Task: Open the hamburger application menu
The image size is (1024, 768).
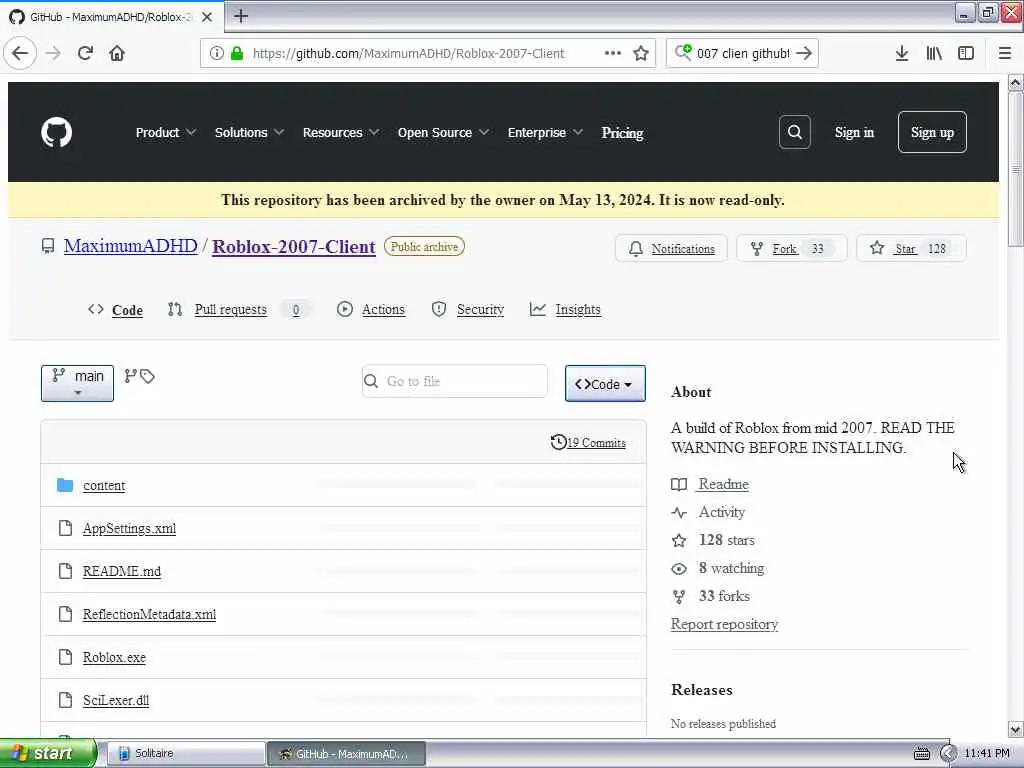Action: coord(1005,54)
